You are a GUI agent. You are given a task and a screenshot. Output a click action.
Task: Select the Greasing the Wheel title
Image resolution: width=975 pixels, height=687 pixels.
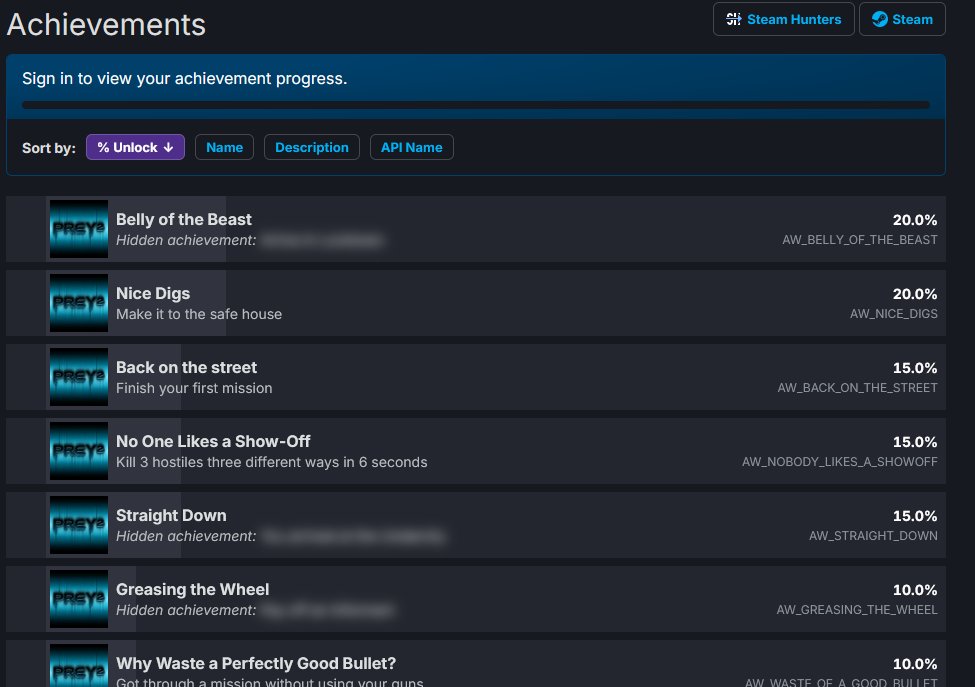click(x=192, y=589)
